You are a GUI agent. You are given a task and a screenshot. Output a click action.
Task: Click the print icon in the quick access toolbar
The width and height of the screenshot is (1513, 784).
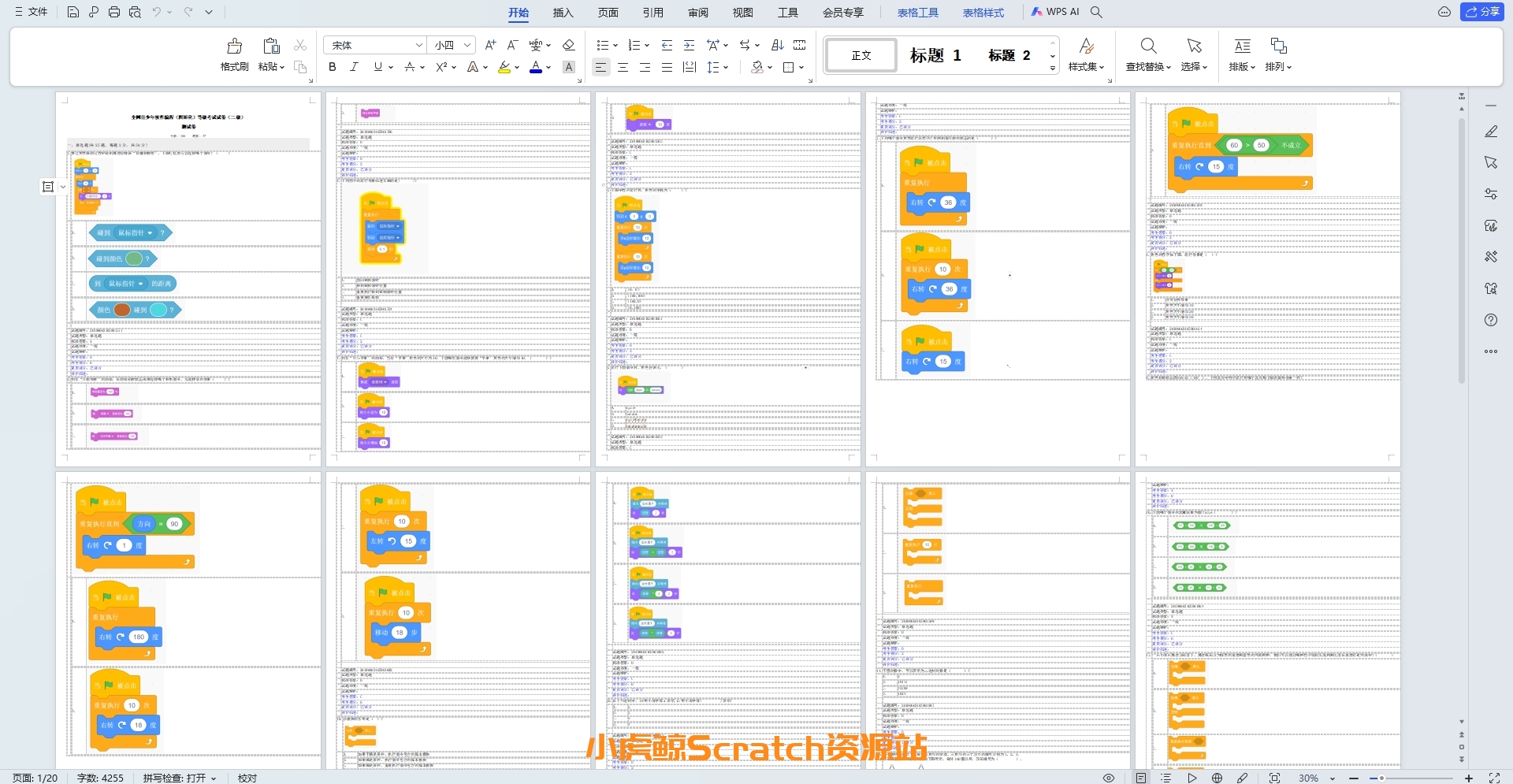(114, 12)
